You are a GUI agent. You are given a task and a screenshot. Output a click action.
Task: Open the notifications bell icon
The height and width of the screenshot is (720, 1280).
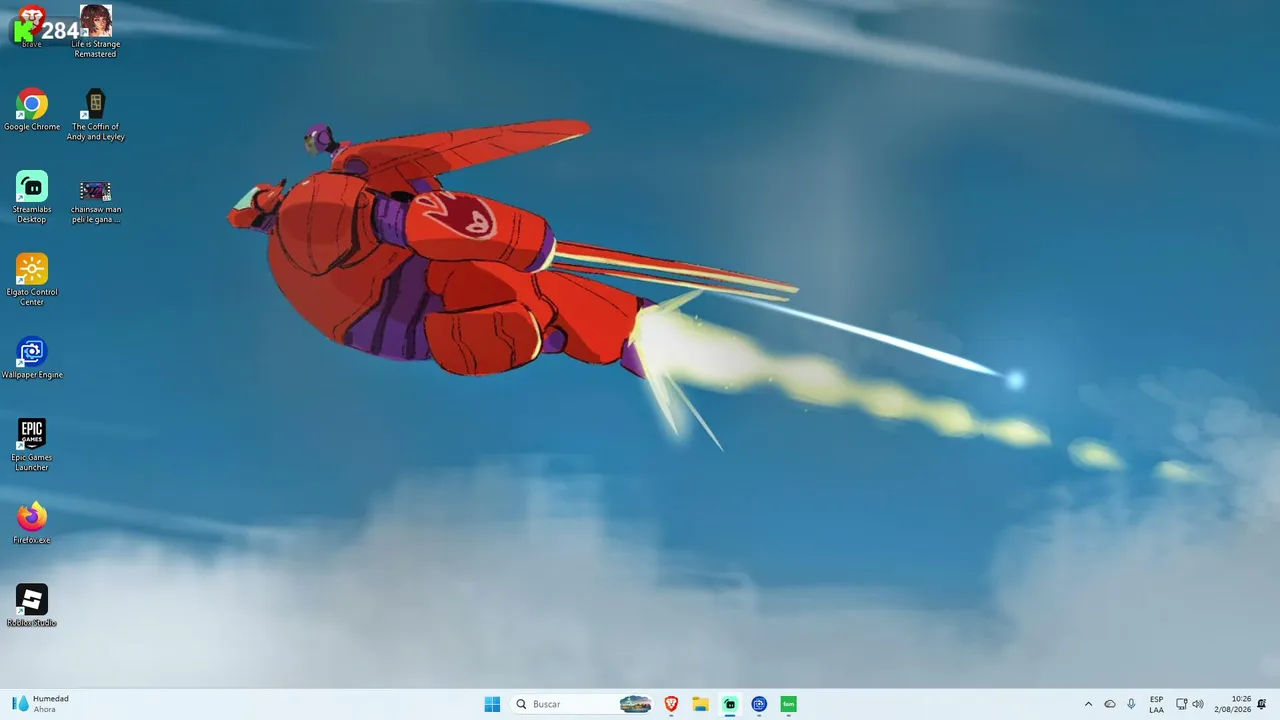(1262, 704)
